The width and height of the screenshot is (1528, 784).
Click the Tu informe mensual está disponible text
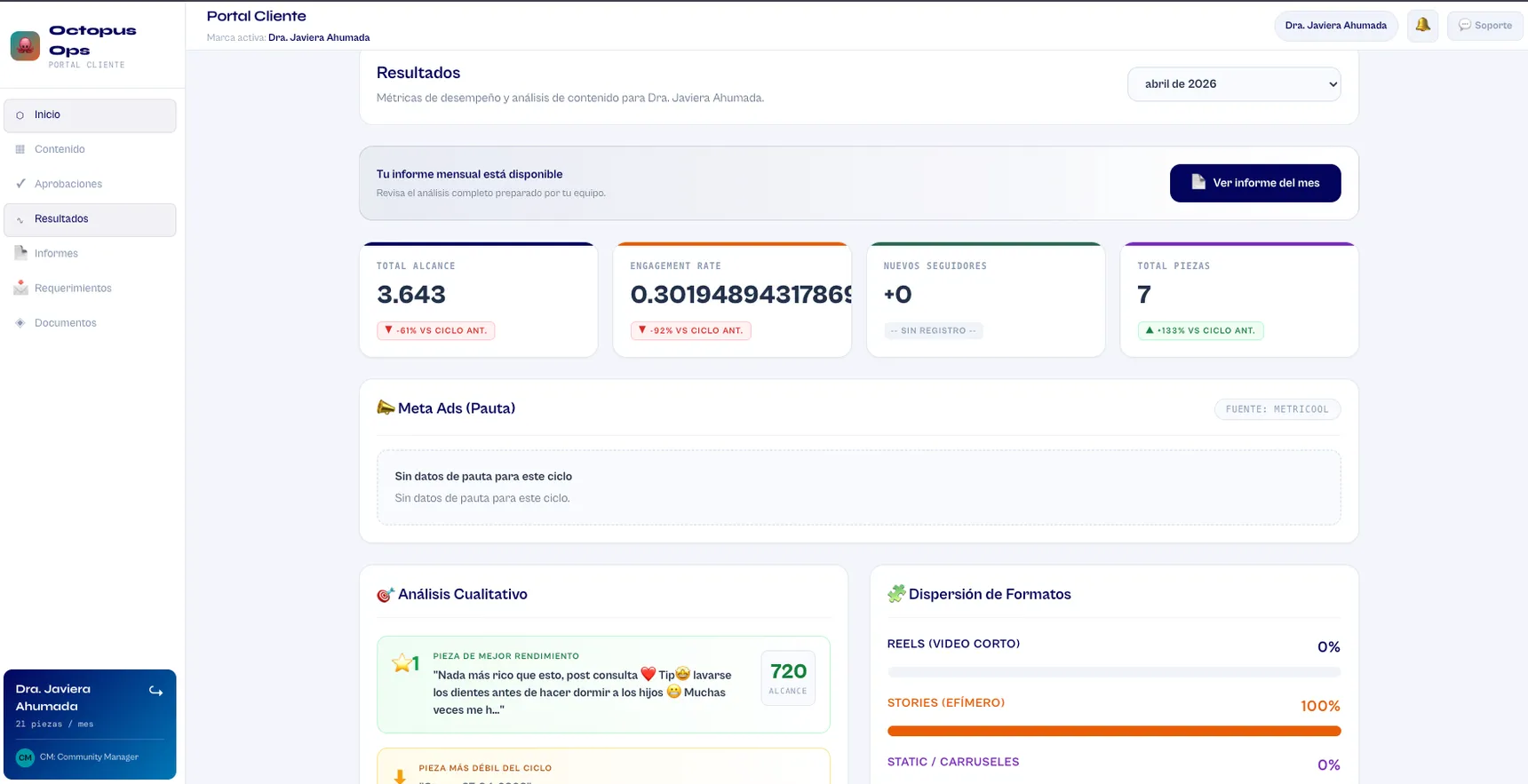pyautogui.click(x=469, y=174)
